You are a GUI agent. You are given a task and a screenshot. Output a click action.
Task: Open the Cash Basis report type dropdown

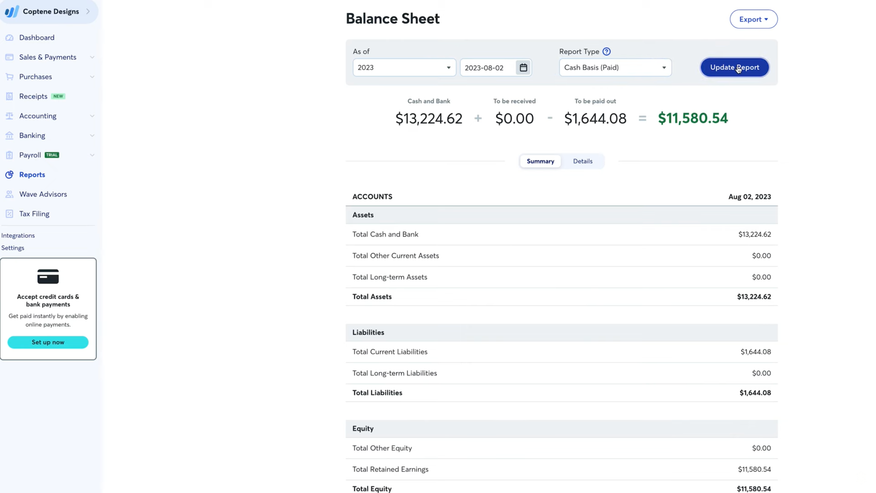click(615, 68)
